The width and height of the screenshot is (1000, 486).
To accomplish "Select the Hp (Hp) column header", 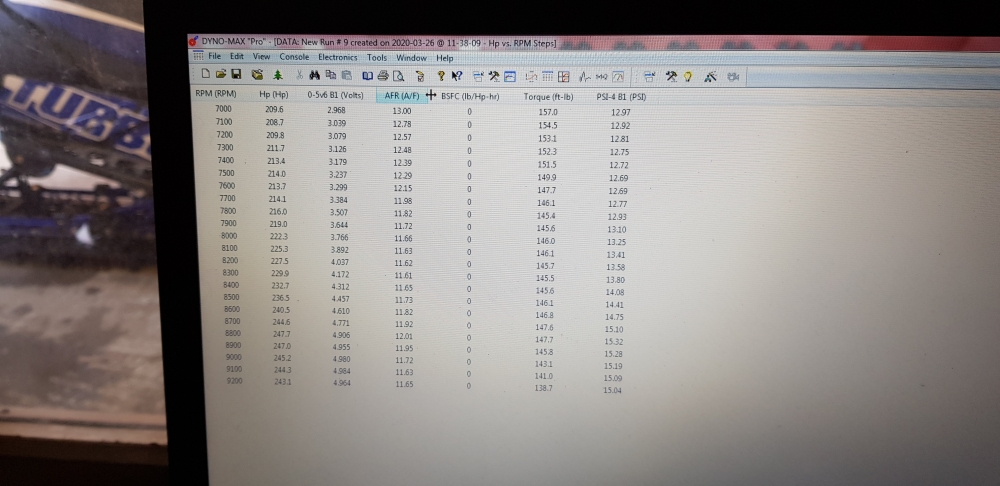I will tap(274, 94).
